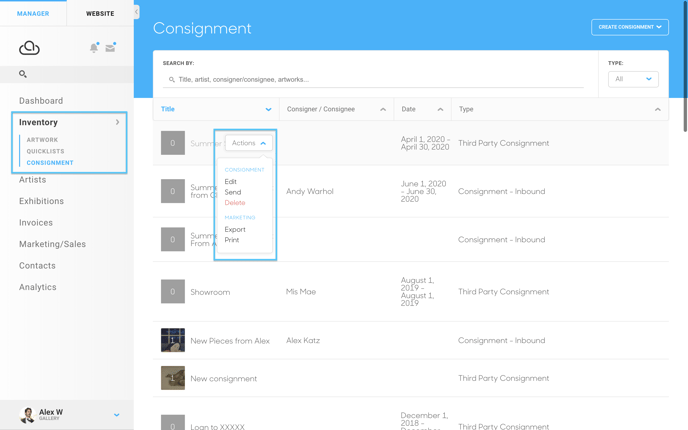The height and width of the screenshot is (430, 688).
Task: Open the notifications bell icon
Action: [94, 48]
